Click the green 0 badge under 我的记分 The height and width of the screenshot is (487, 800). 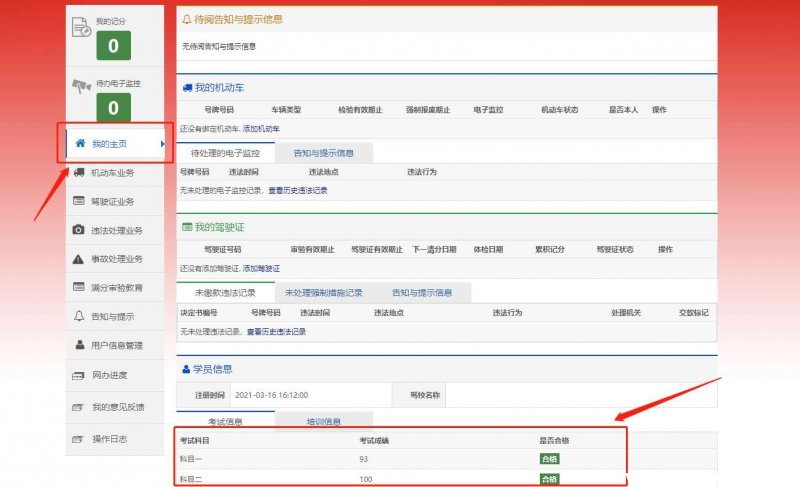coord(113,46)
